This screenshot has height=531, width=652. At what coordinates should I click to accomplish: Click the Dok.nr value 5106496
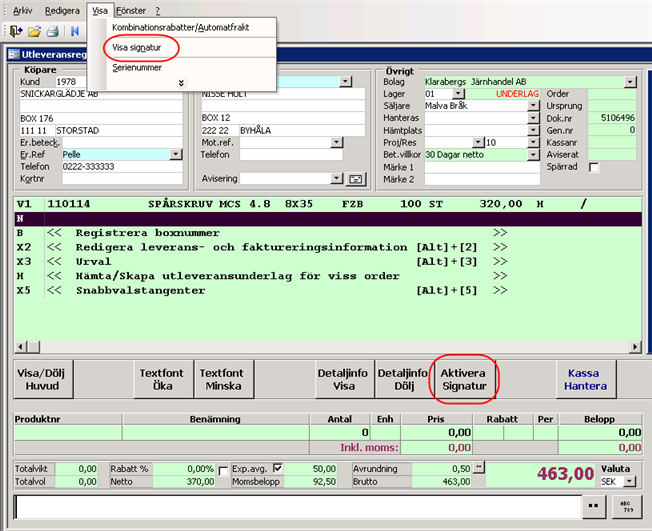(x=612, y=118)
